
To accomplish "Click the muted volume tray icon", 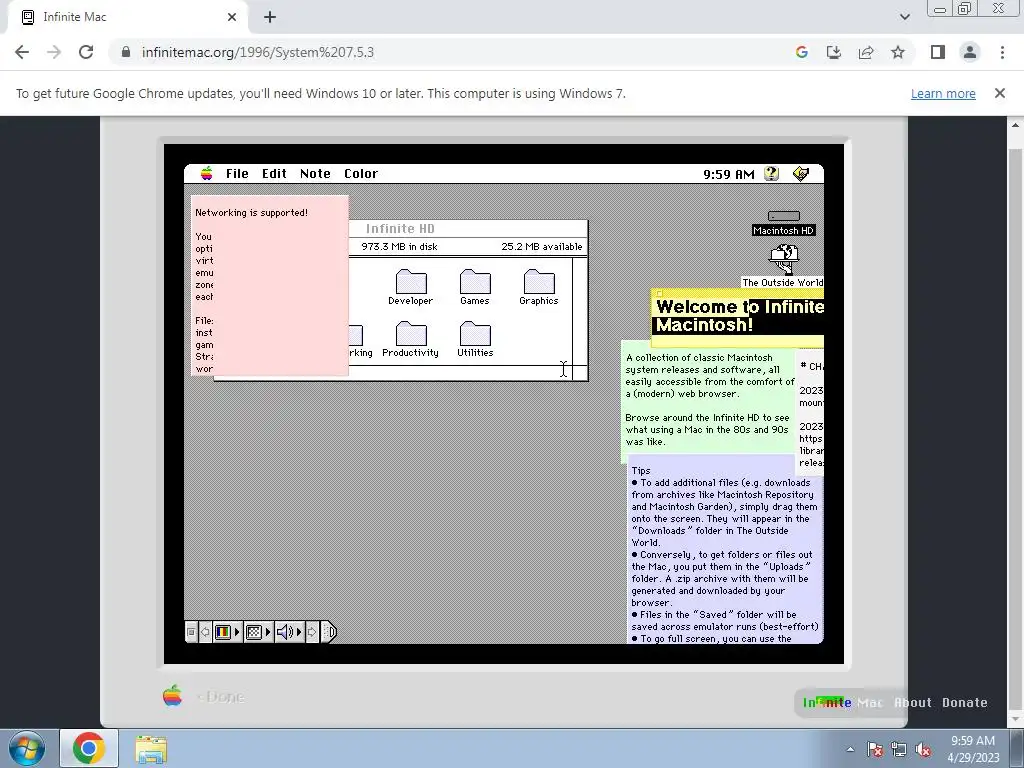I will (x=923, y=750).
